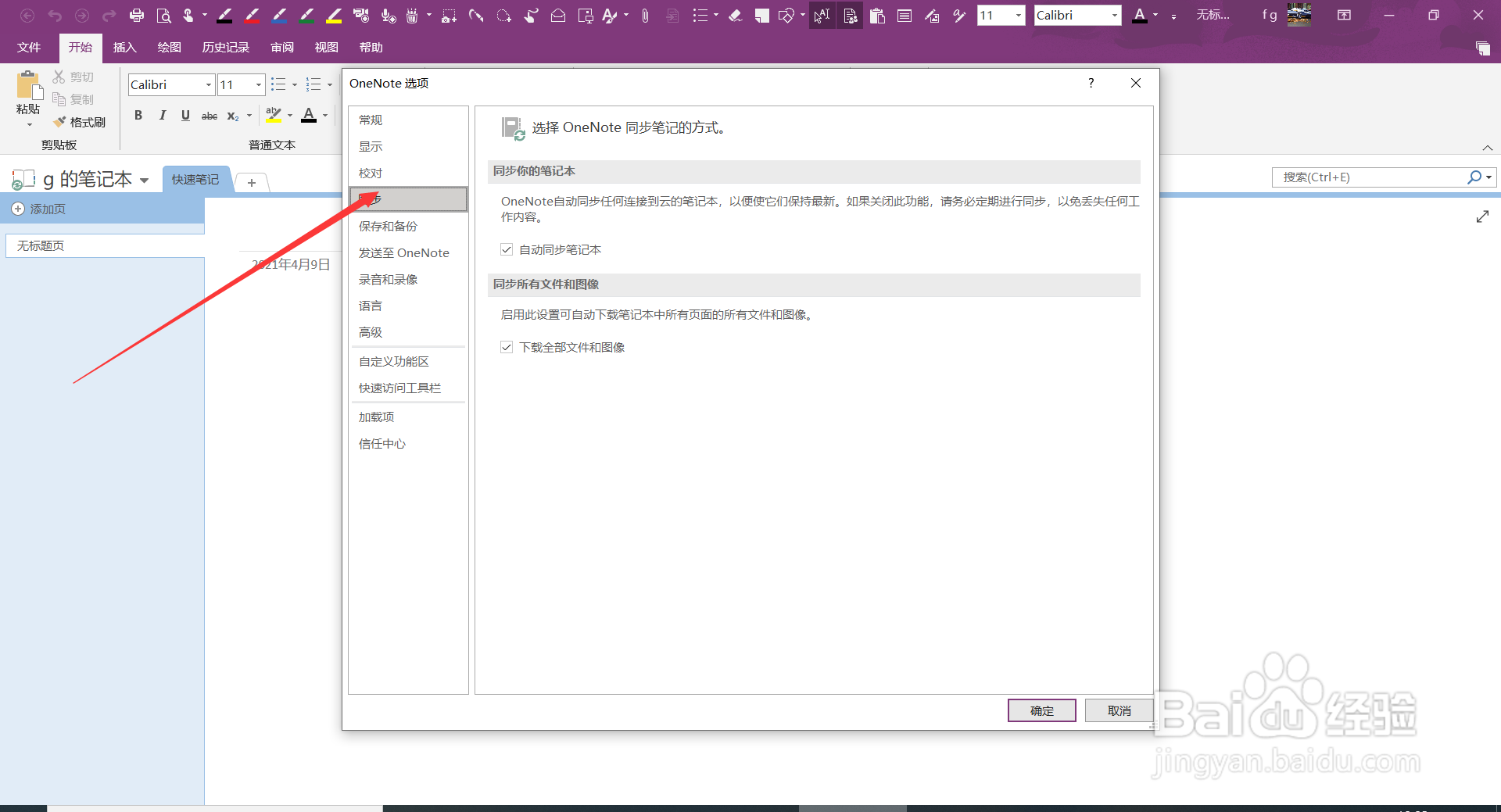Click the ribbon font color A button
The width and height of the screenshot is (1501, 812).
309,116
